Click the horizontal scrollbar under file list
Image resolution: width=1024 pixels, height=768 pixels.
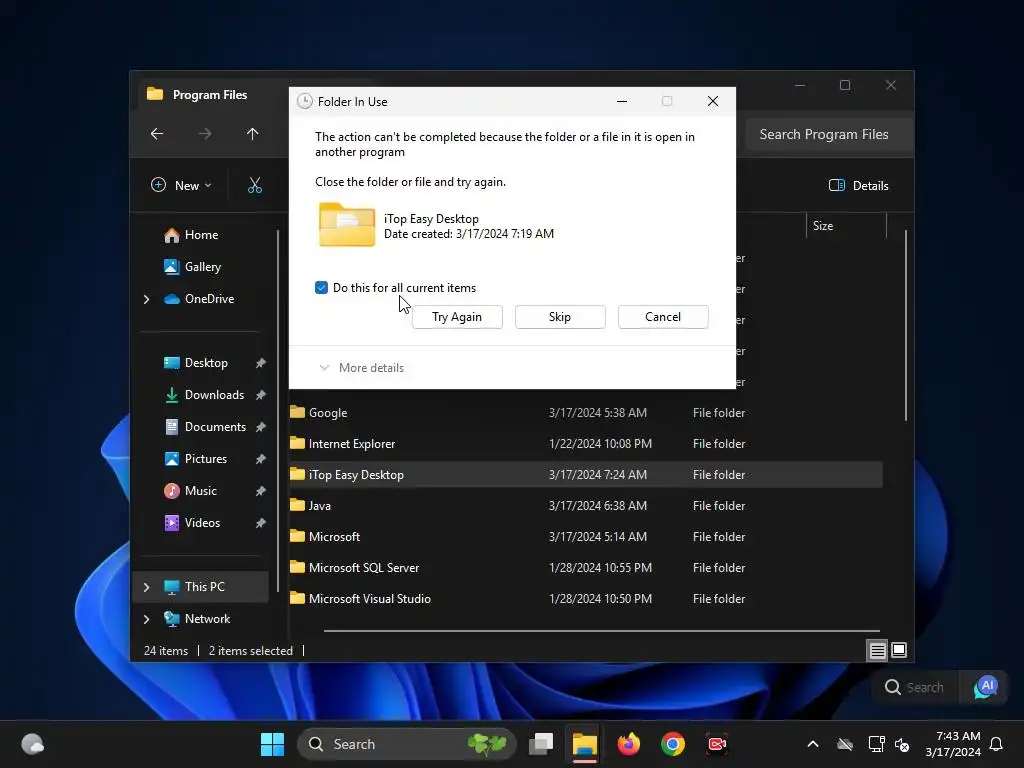pyautogui.click(x=601, y=631)
